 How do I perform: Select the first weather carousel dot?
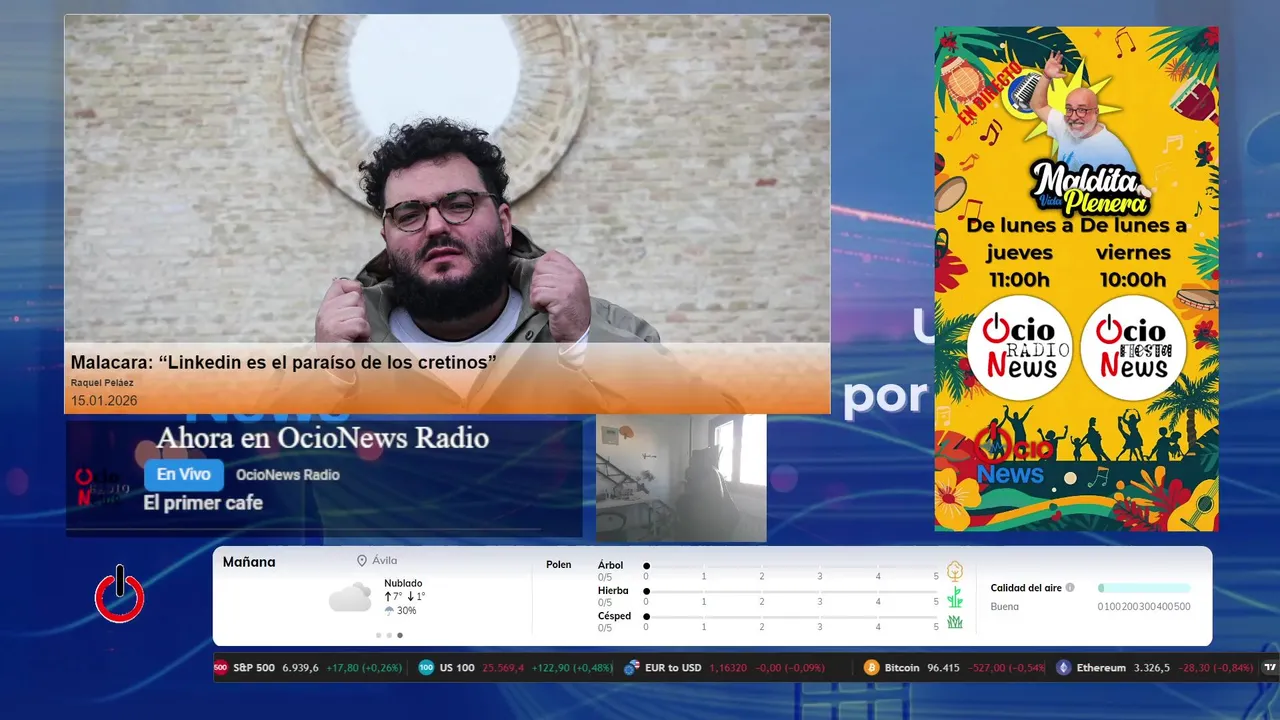pos(378,635)
